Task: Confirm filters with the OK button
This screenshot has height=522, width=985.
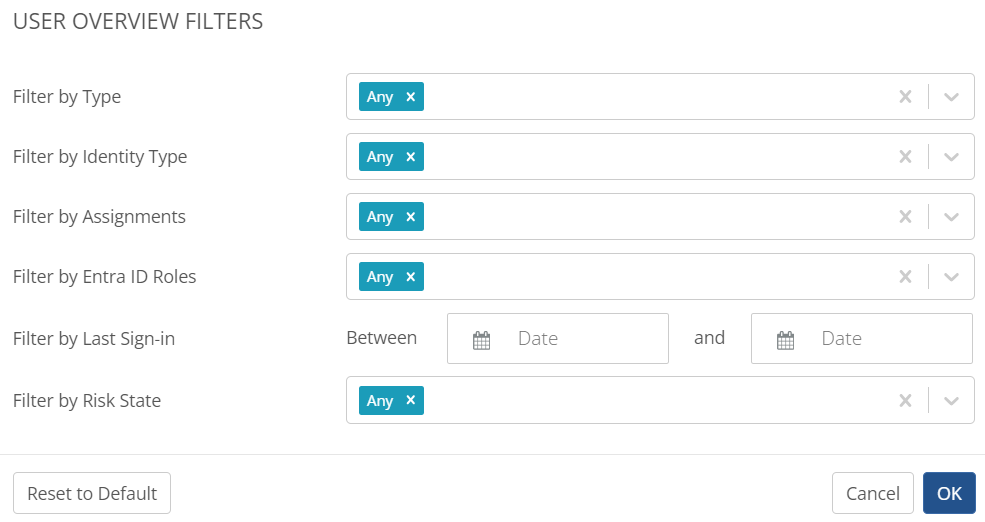Action: tap(949, 493)
